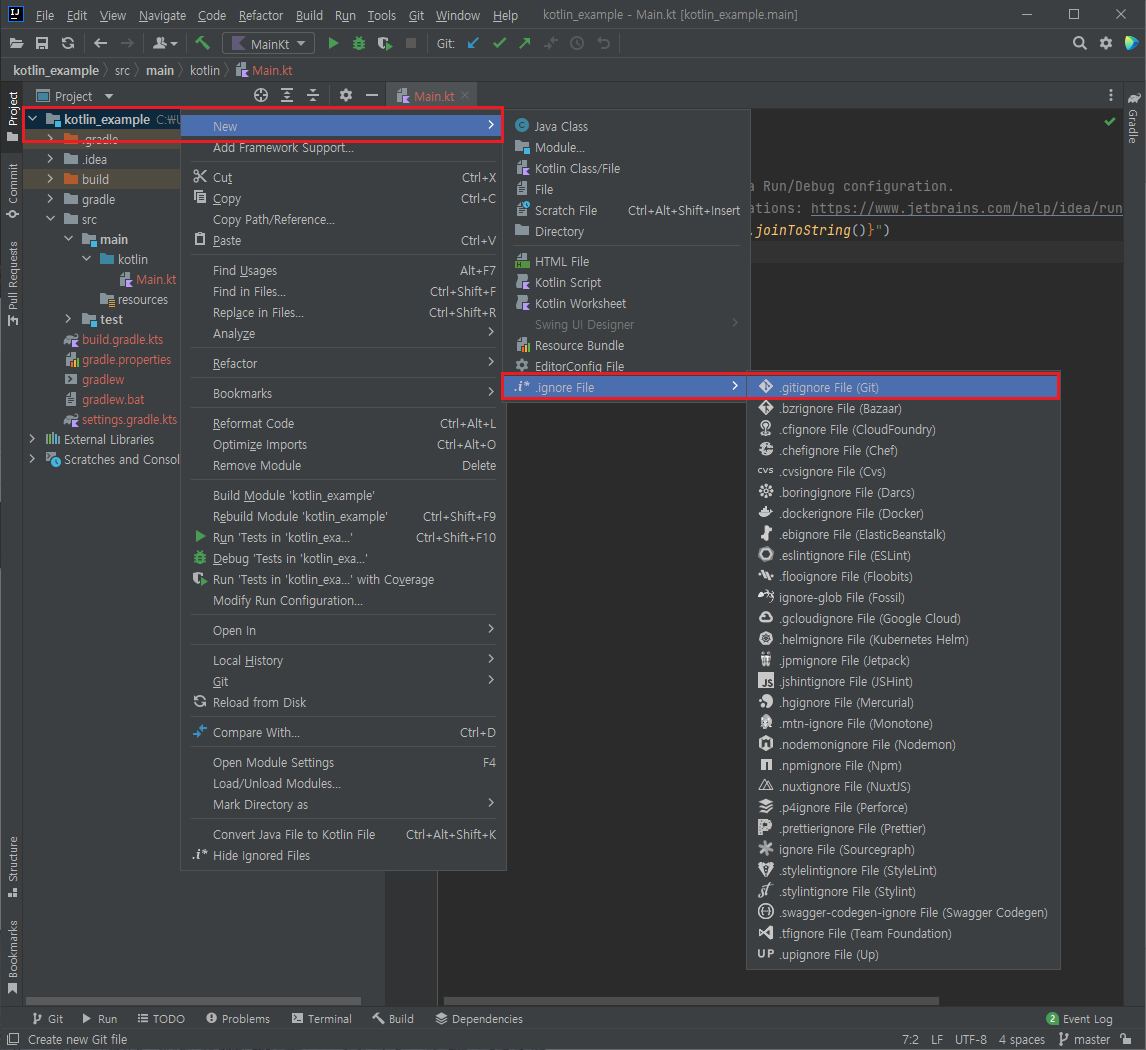Open the Refactor submenu in context menu
1146x1050 pixels.
pos(344,363)
